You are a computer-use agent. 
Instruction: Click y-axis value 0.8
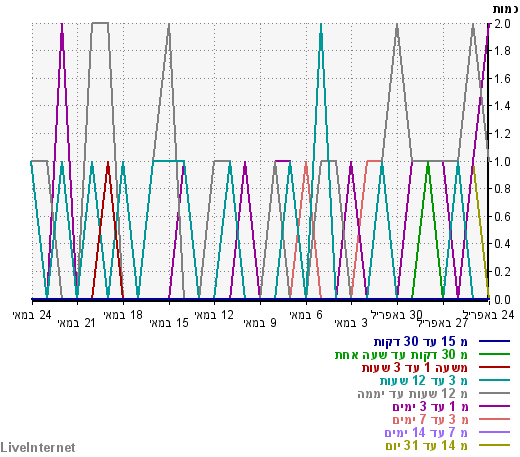coord(502,189)
